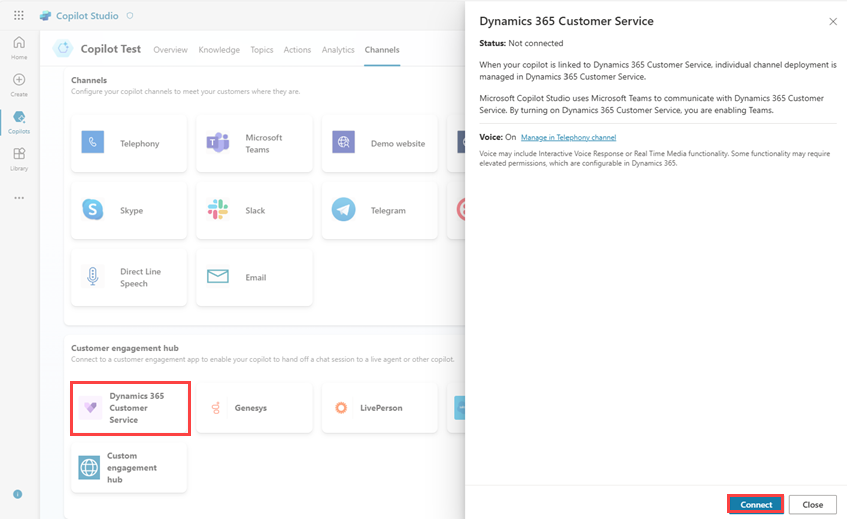View the Analytics tab

[338, 50]
